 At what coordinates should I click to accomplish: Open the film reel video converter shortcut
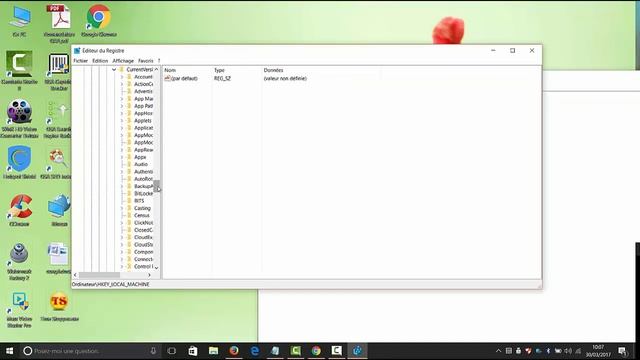19,118
